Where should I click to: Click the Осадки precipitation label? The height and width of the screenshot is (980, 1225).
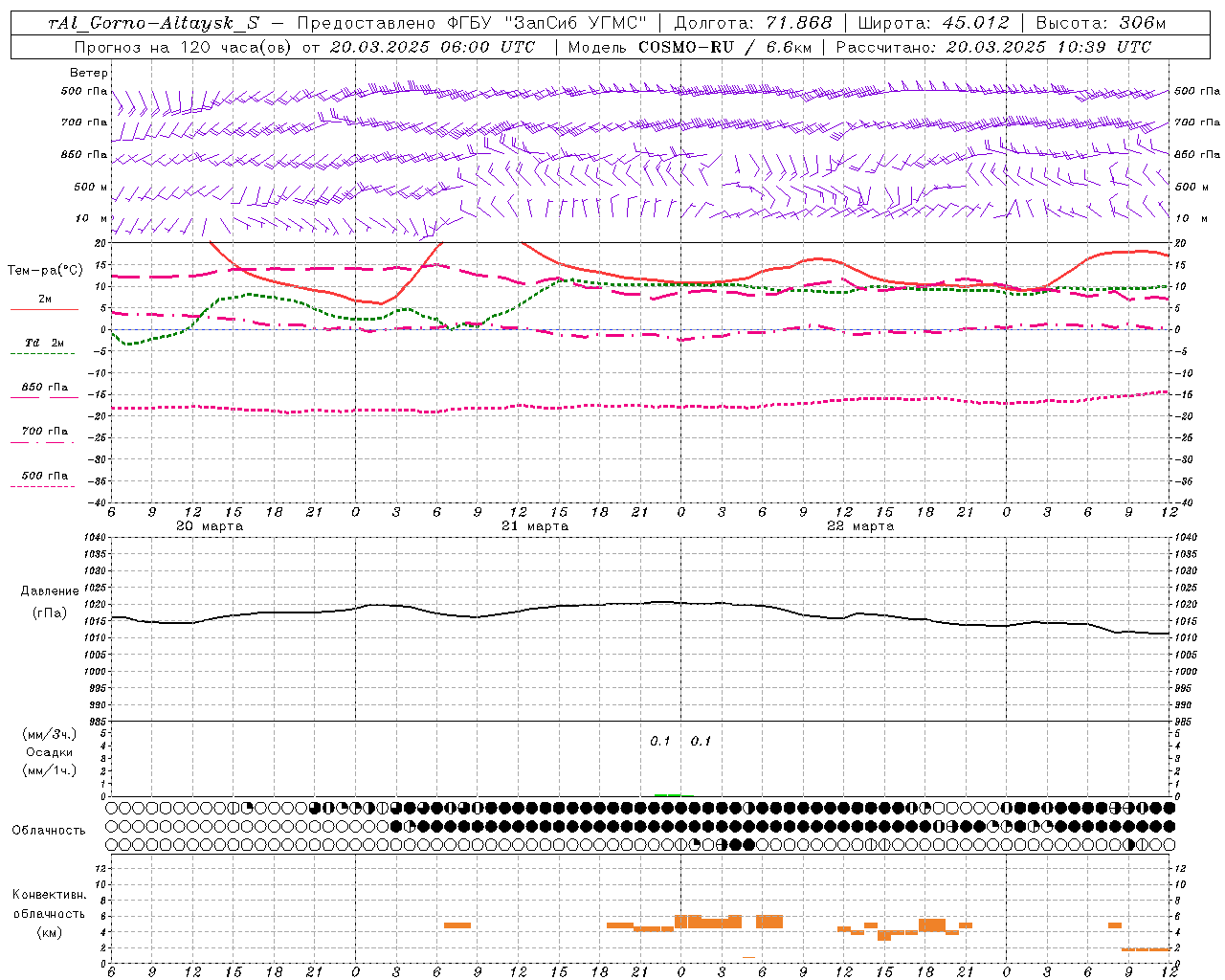(50, 752)
